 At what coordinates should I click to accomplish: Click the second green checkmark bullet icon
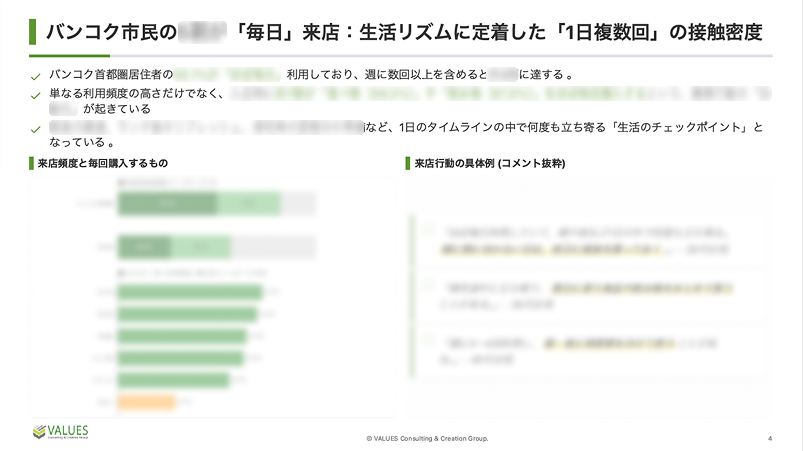36,93
